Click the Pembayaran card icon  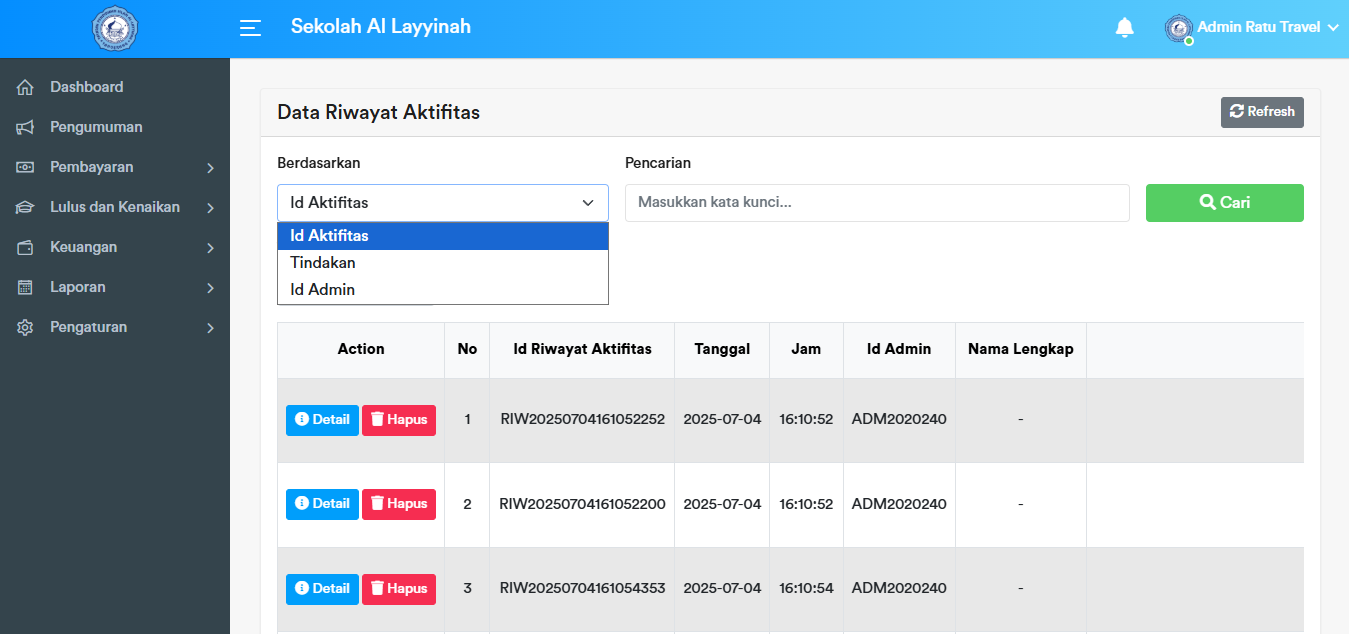tap(25, 167)
